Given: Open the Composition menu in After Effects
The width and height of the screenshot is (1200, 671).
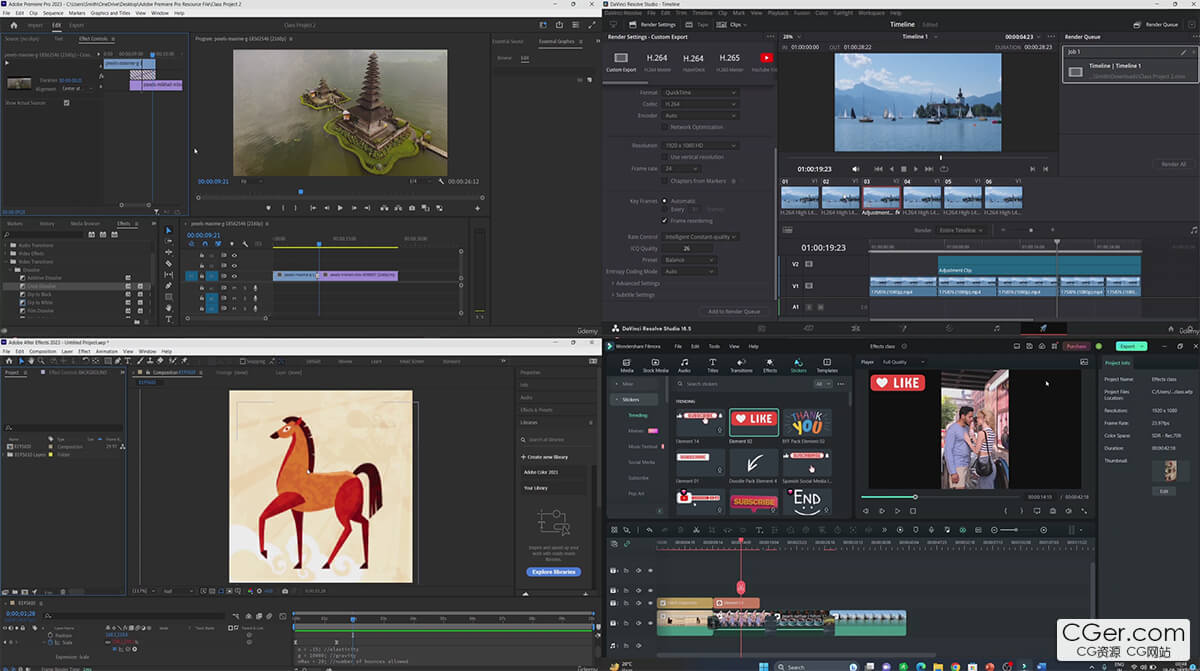Looking at the screenshot, I should (x=43, y=351).
